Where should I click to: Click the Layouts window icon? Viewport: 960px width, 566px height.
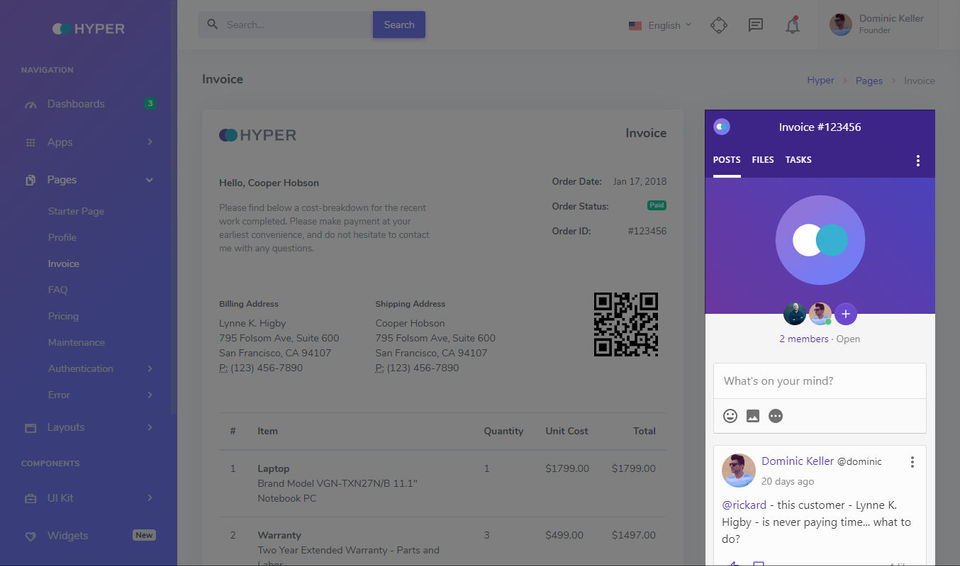click(x=31, y=428)
